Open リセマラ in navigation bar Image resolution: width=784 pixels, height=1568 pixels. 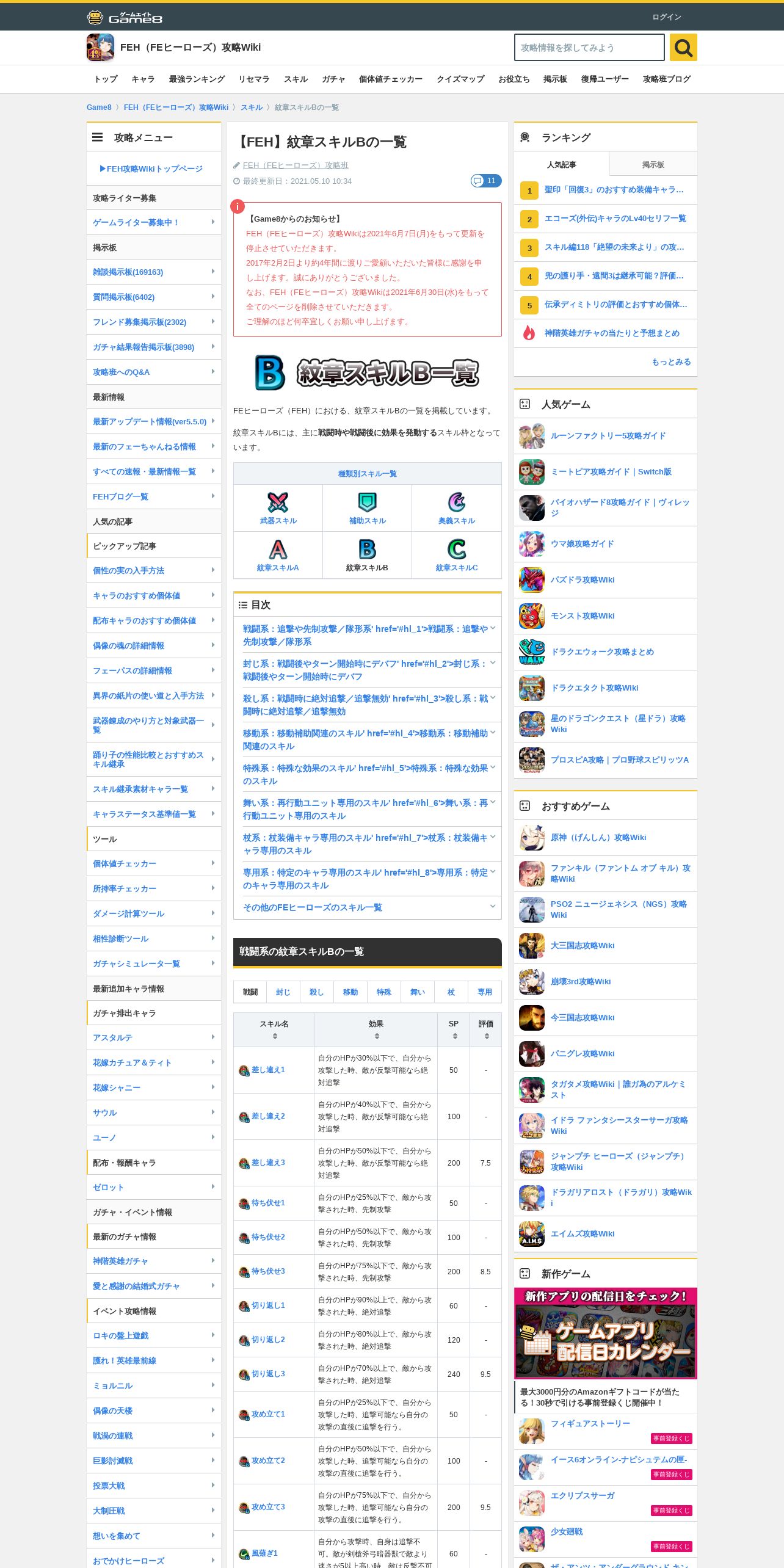pyautogui.click(x=254, y=79)
